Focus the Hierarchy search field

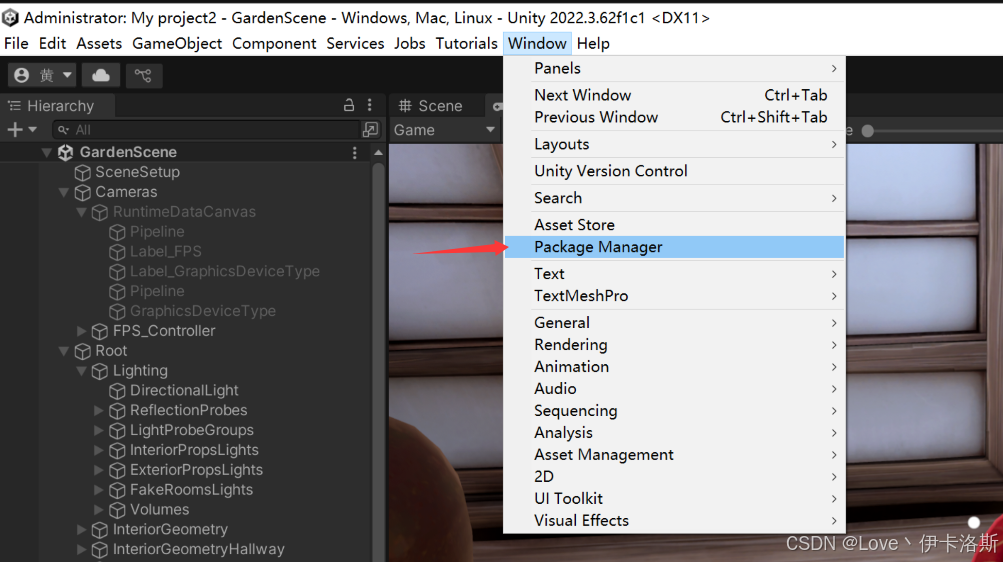[208, 130]
